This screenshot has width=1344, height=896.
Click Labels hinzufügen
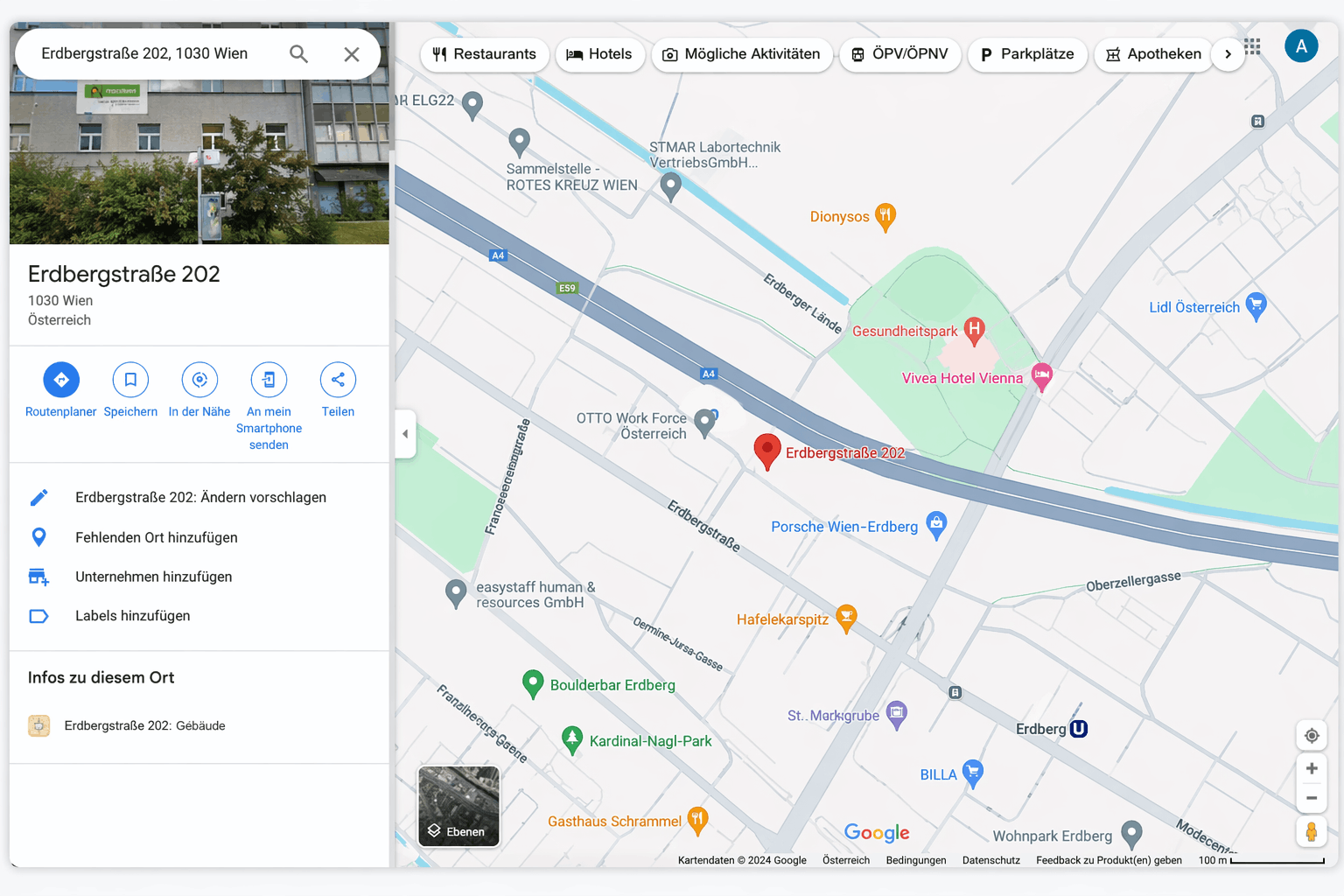click(x=199, y=616)
